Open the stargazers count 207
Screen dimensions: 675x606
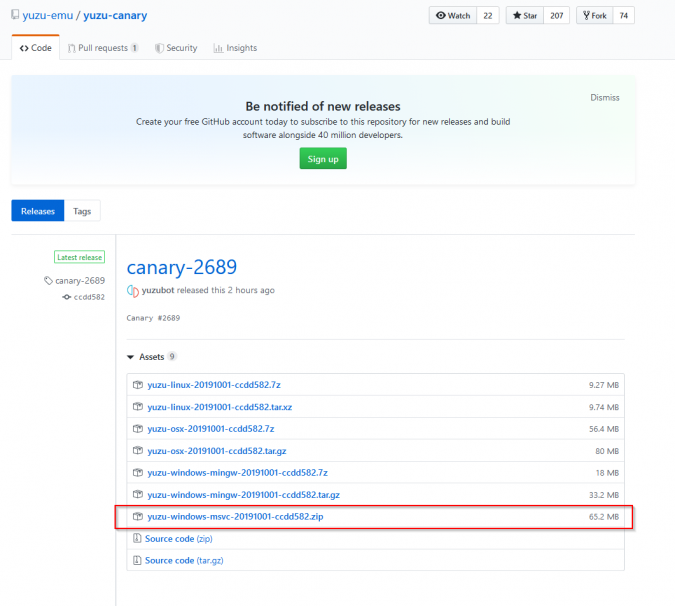[557, 15]
